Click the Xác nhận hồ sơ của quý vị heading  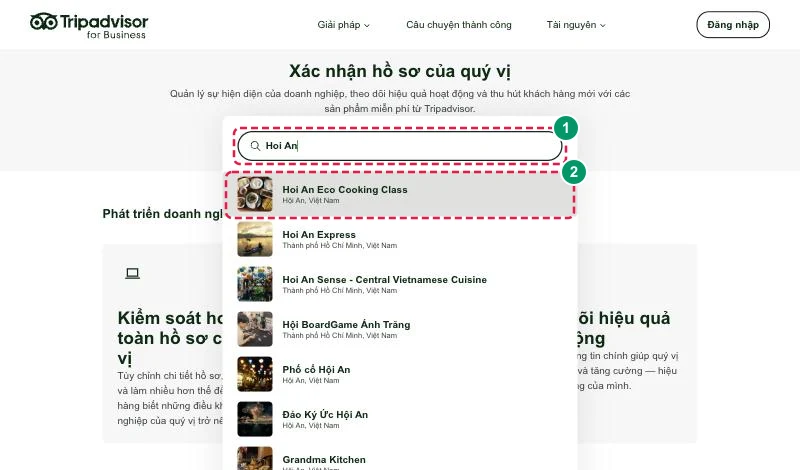(400, 71)
